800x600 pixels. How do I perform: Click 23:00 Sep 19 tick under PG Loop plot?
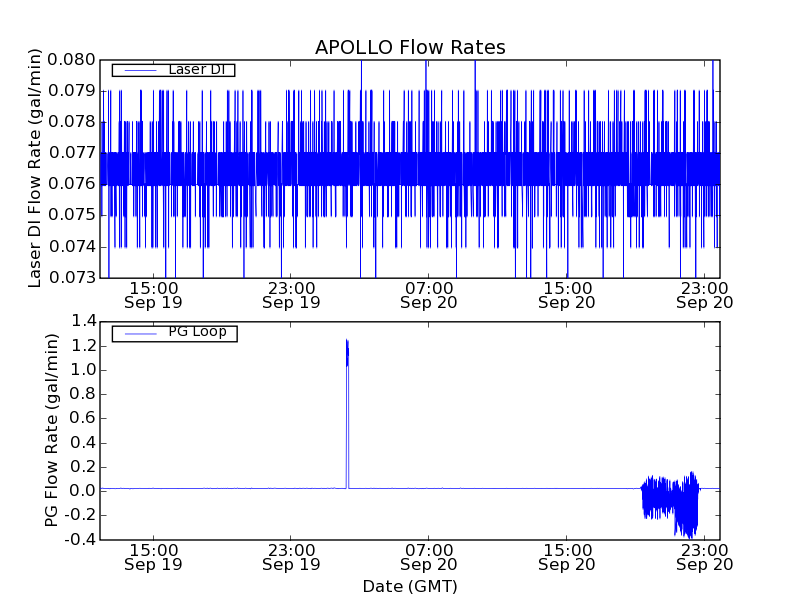pos(291,556)
